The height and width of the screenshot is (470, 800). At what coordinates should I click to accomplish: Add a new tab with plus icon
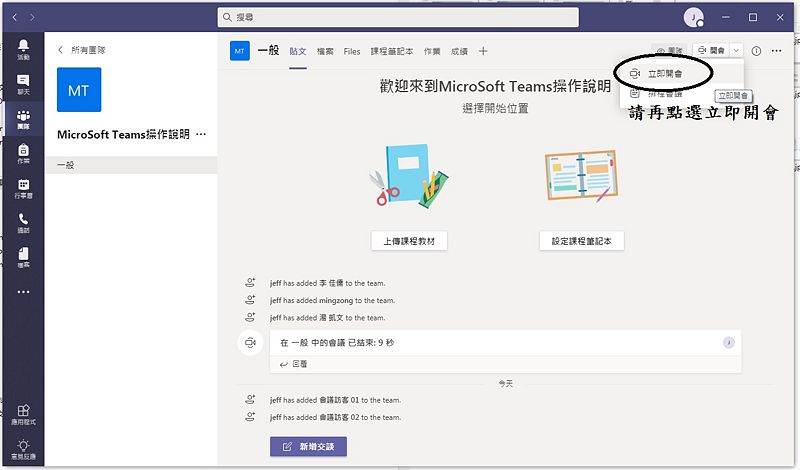483,51
